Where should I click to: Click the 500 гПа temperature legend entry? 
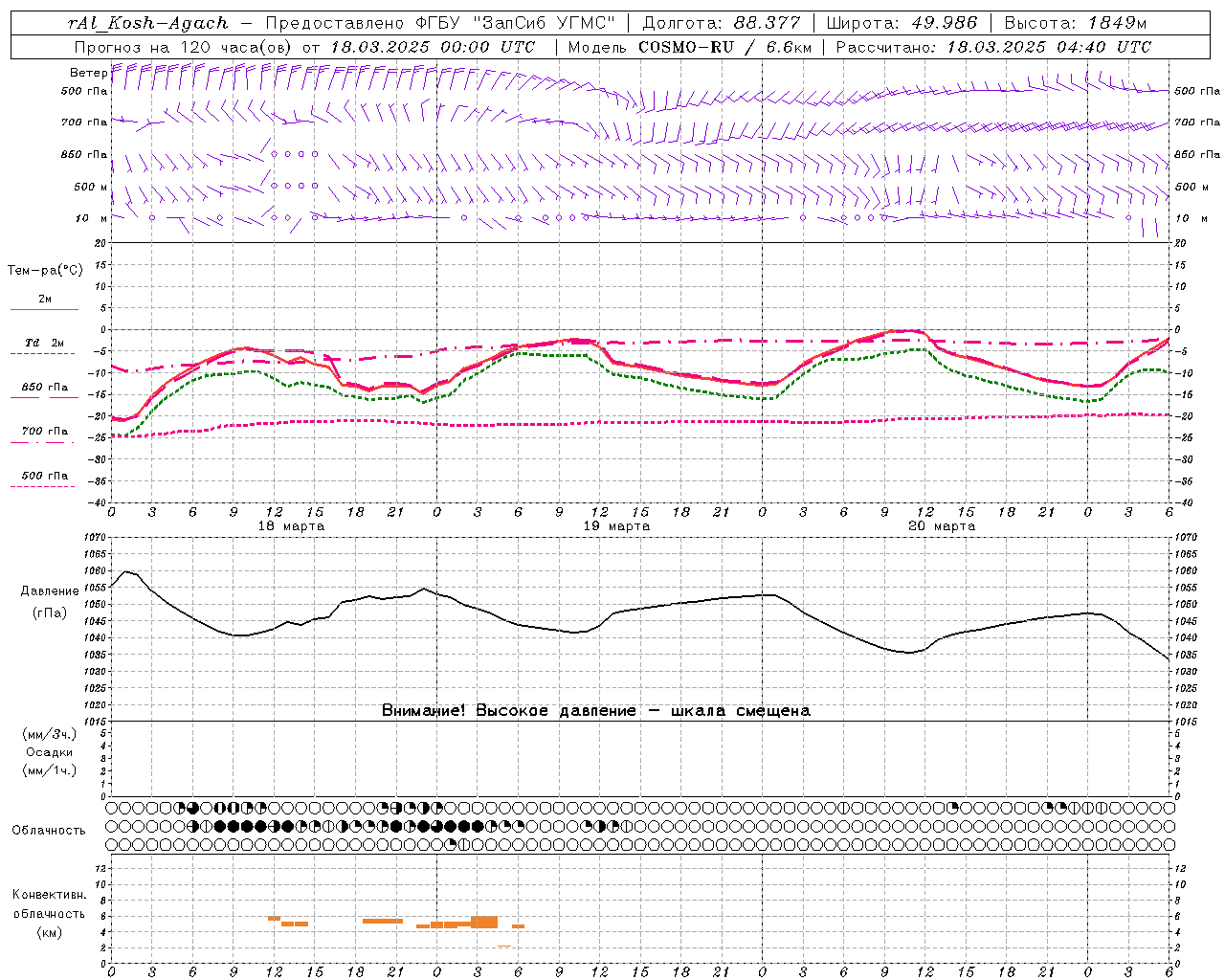click(x=44, y=476)
